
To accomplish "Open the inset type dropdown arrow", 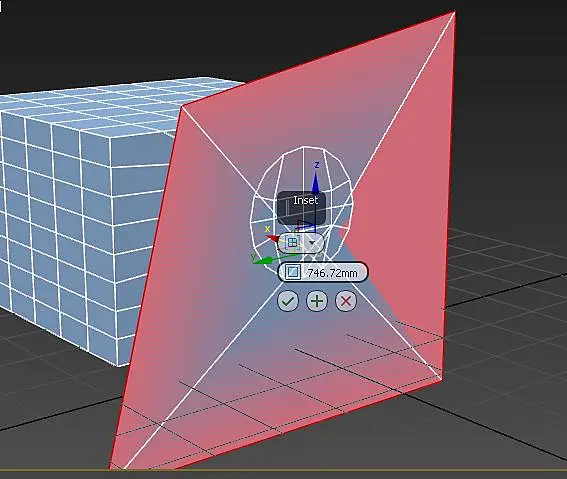I will tap(312, 243).
